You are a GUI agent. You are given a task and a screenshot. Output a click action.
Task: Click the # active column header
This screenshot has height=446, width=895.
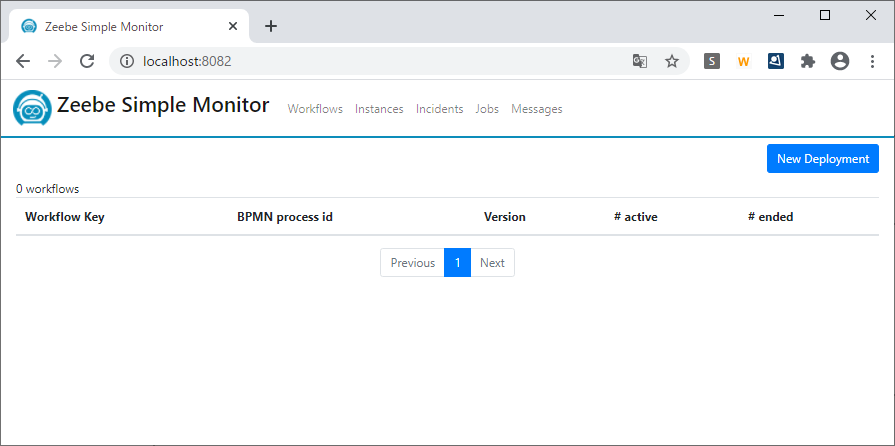pyautogui.click(x=635, y=217)
